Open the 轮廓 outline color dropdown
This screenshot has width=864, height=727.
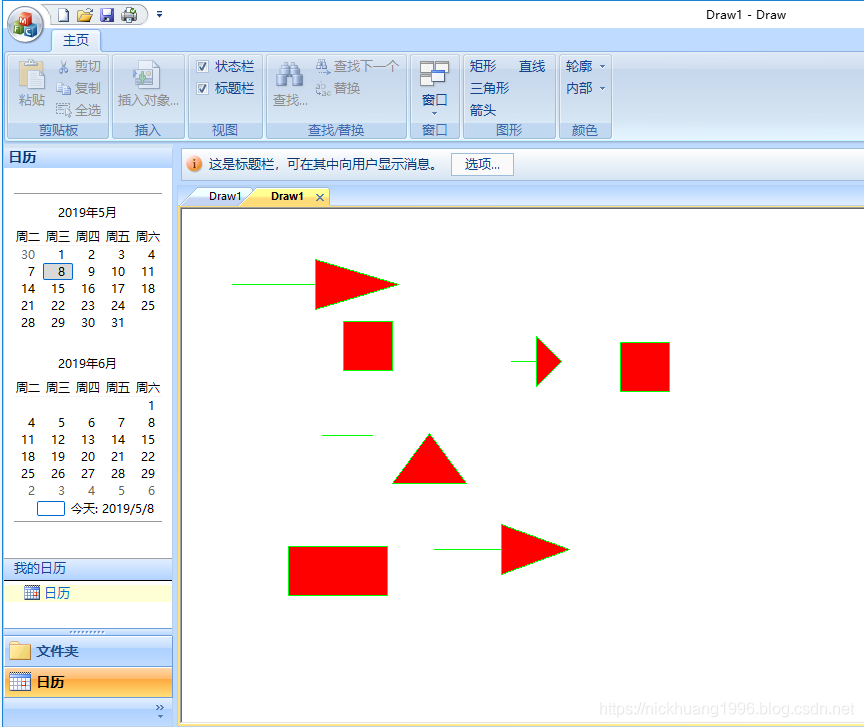click(585, 66)
